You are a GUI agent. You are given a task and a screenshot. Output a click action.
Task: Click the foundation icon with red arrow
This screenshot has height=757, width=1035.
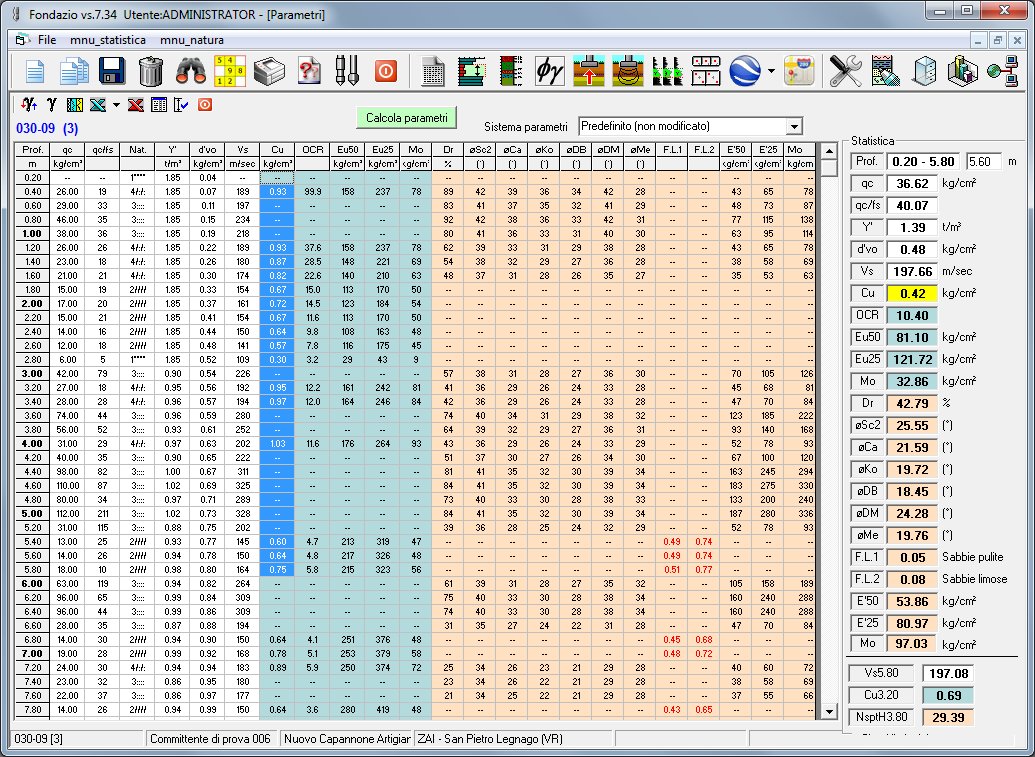pos(589,71)
